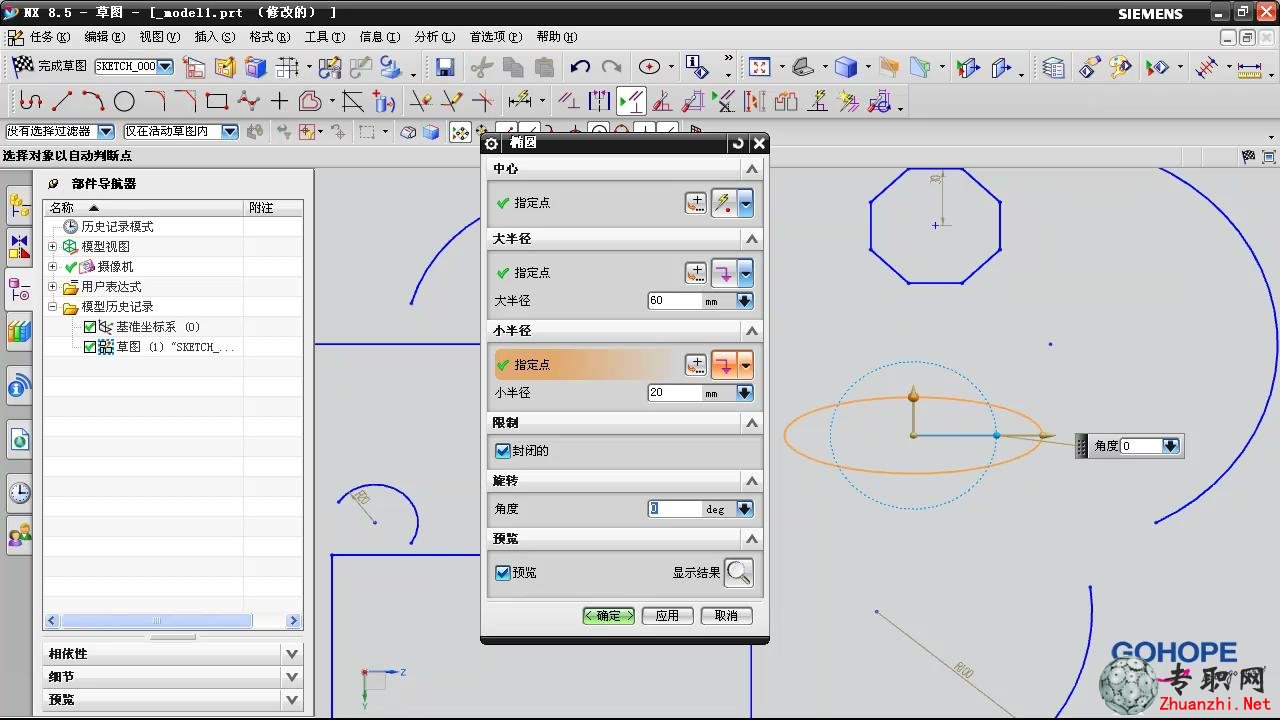Expand the 摄像机 tree node
The width and height of the screenshot is (1280, 720).
pos(53,267)
